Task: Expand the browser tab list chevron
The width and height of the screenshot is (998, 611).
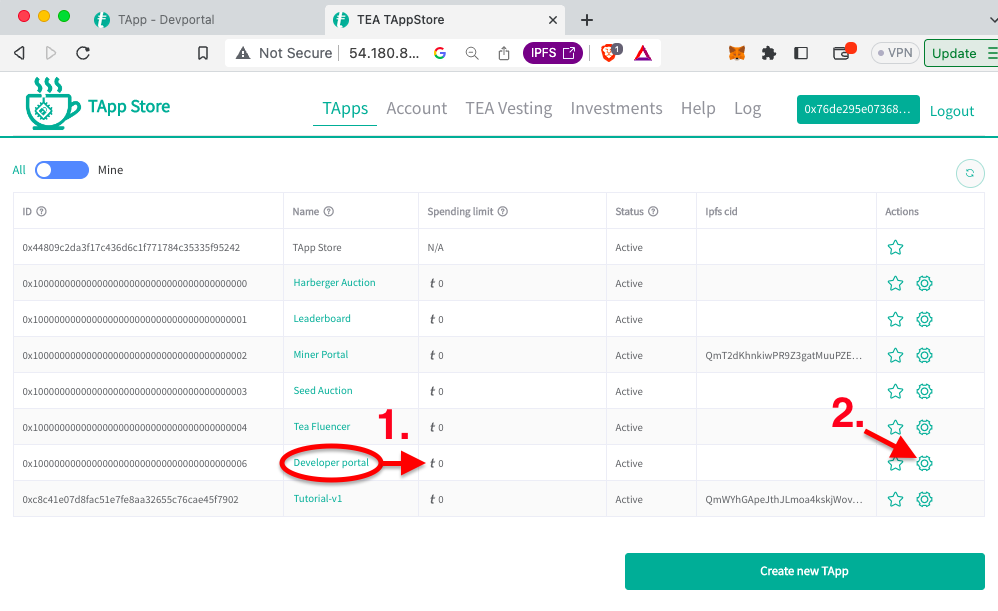Action: [x=981, y=19]
